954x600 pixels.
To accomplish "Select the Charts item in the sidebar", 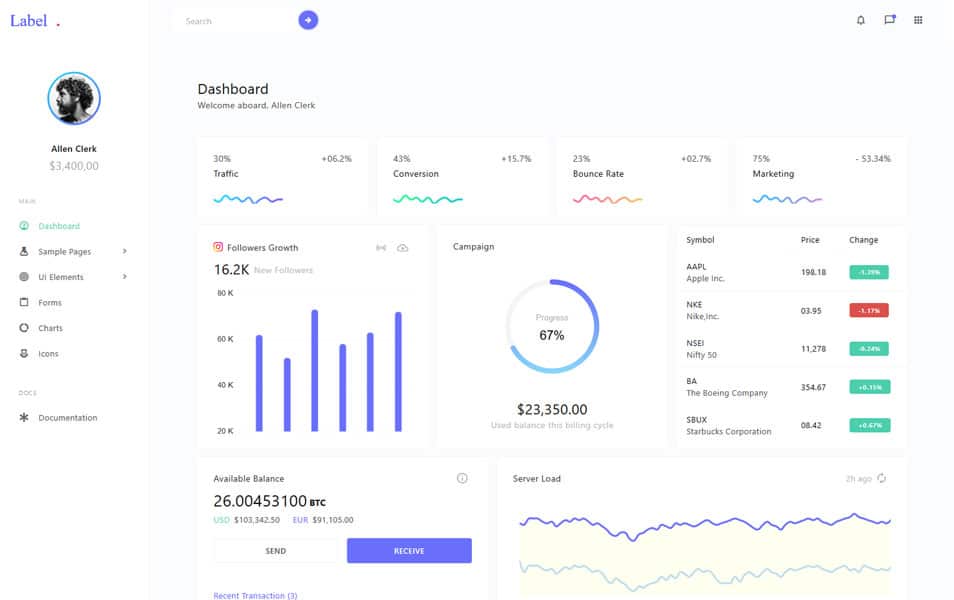I will (47, 328).
